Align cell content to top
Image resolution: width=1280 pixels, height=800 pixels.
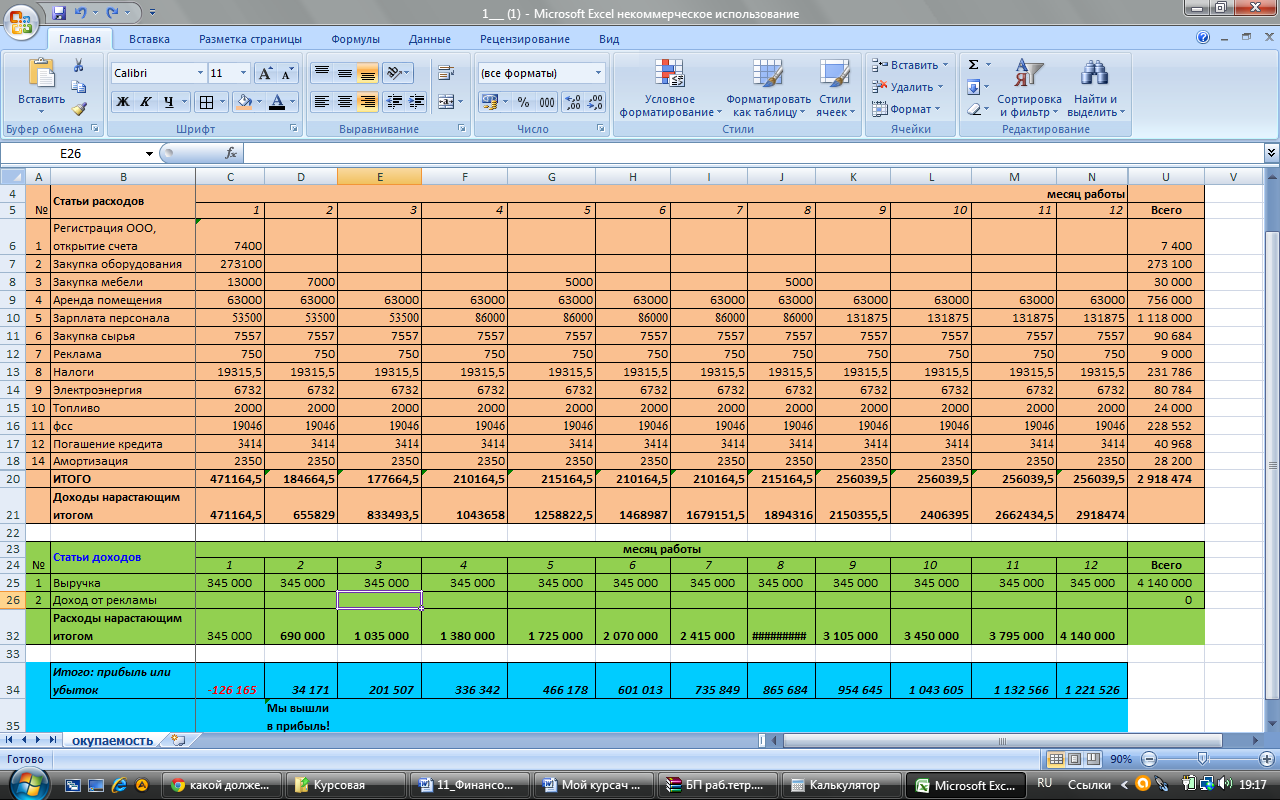point(321,73)
